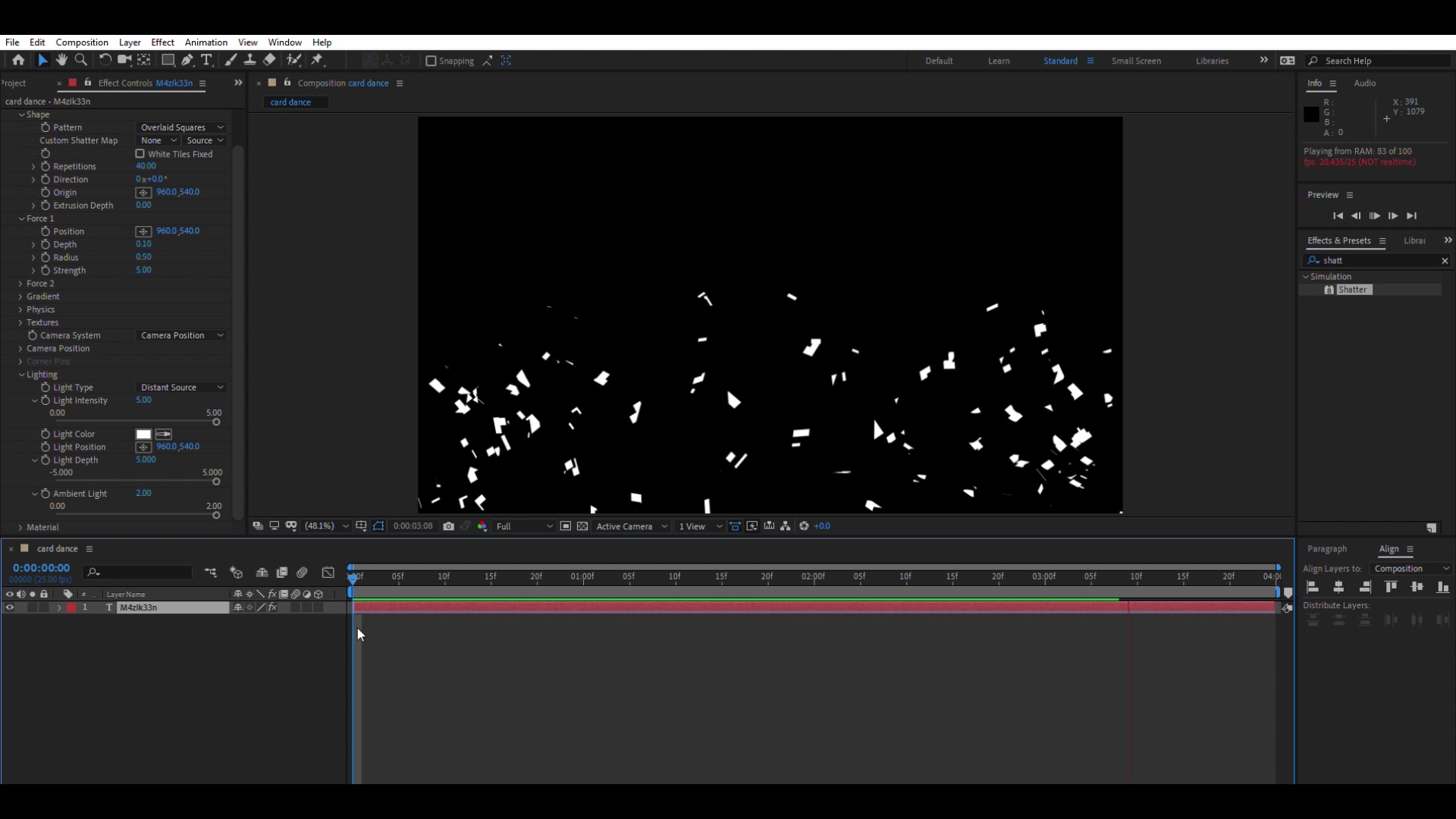1456x819 pixels.
Task: Jump to first frame in Preview
Action: point(1338,216)
